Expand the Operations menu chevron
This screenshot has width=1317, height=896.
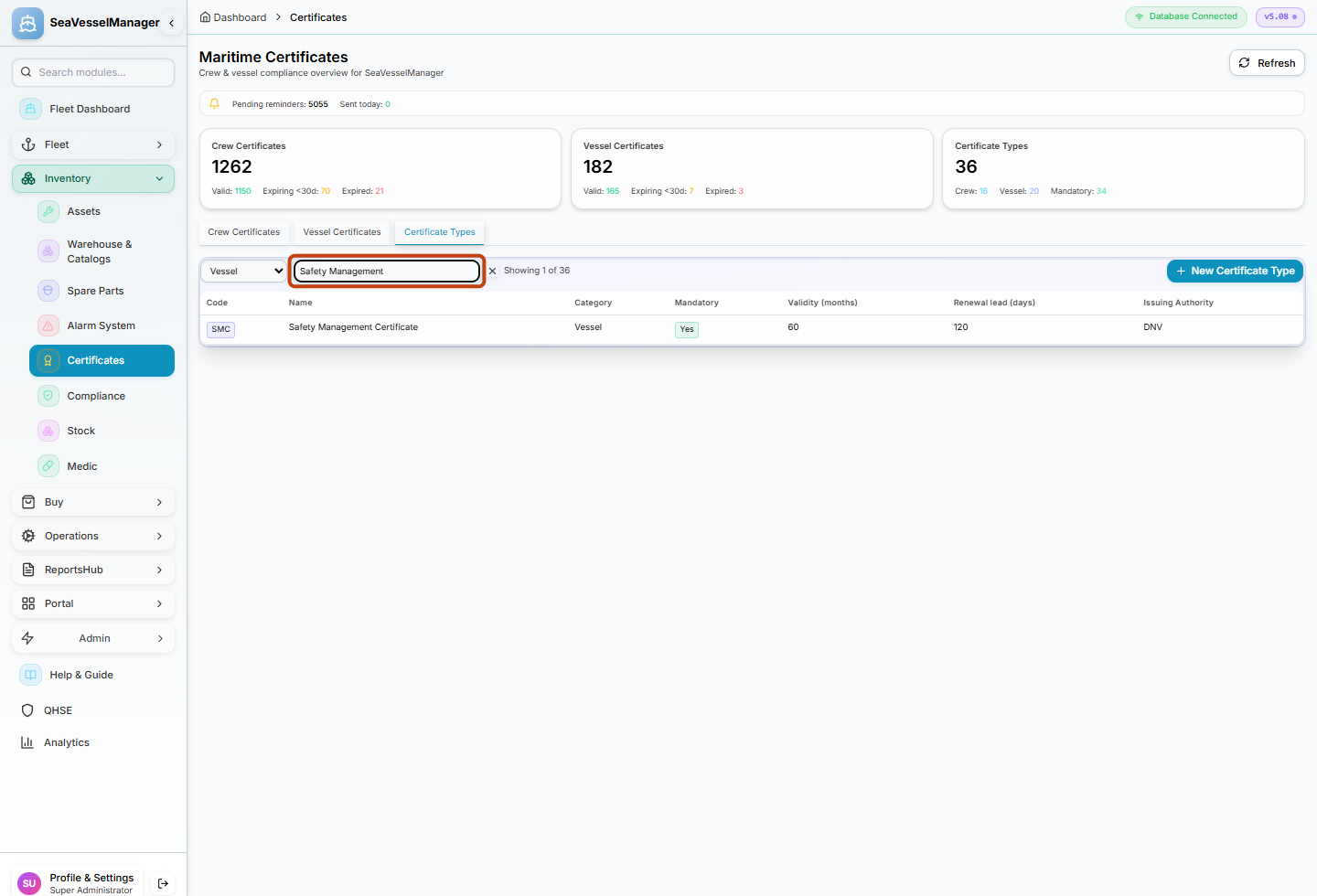click(159, 536)
